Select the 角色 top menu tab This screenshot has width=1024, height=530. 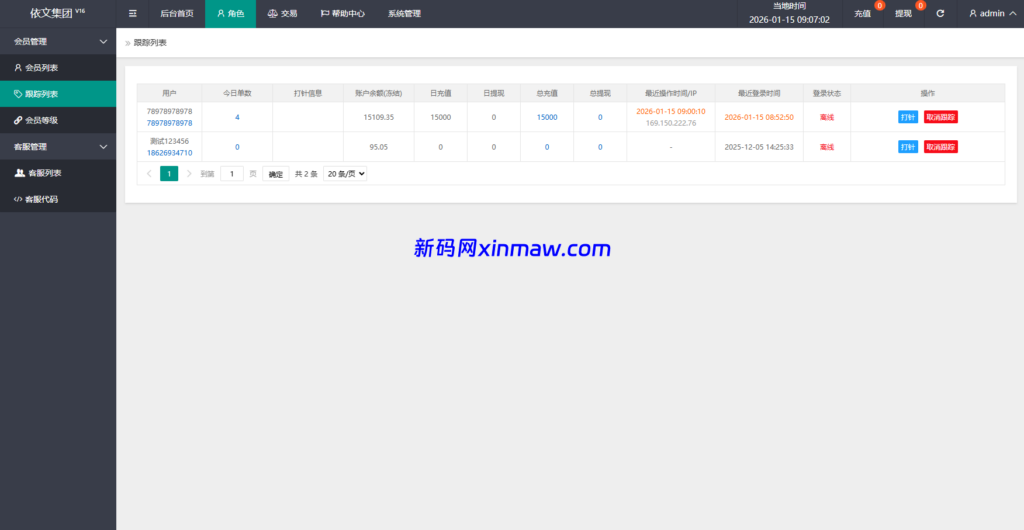tap(231, 13)
